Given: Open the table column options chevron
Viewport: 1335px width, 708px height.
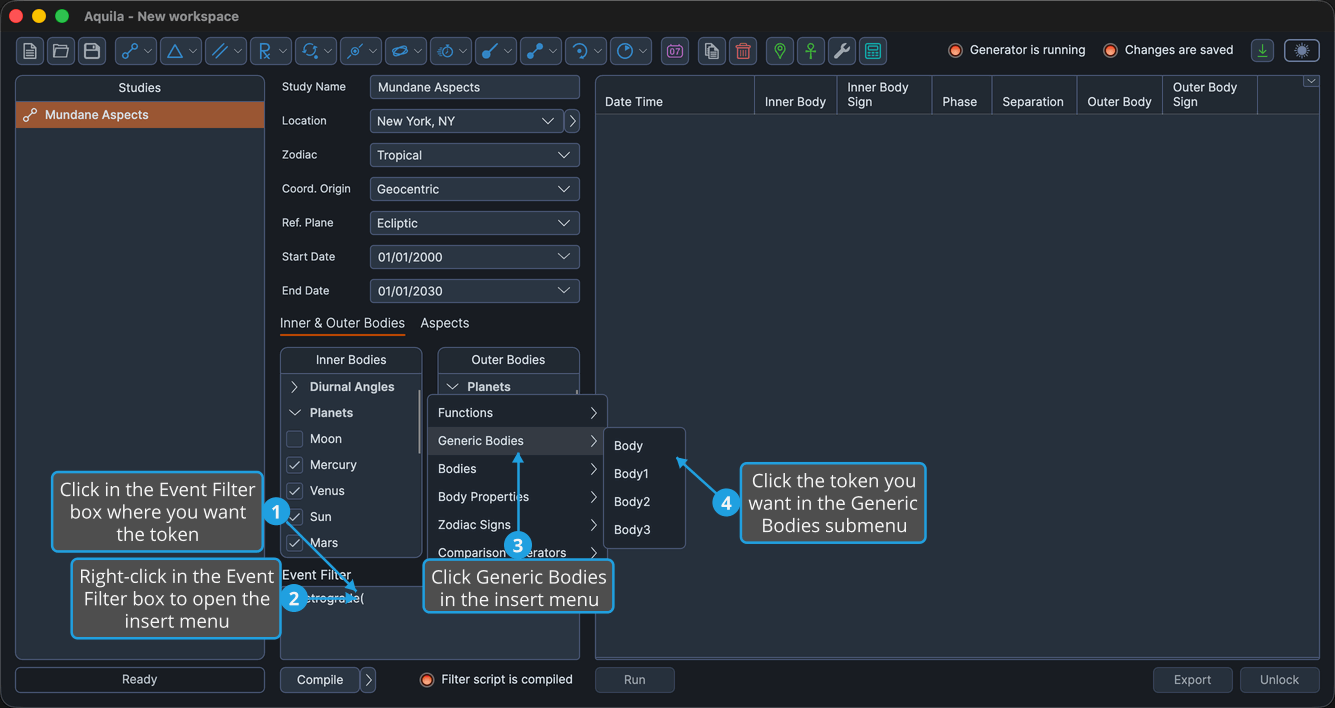Looking at the screenshot, I should (1311, 82).
